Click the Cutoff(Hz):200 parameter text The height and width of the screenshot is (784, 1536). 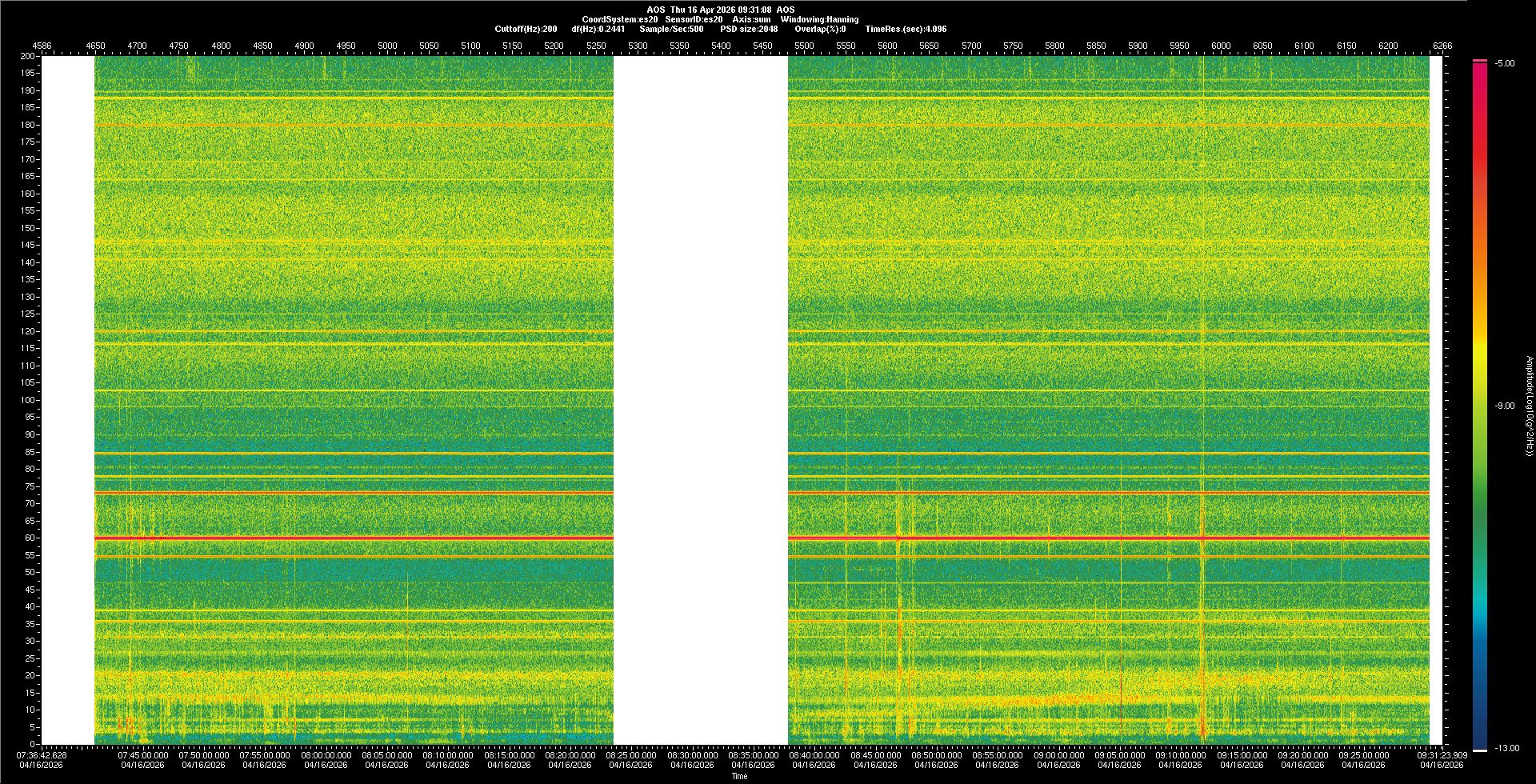pyautogui.click(x=526, y=29)
